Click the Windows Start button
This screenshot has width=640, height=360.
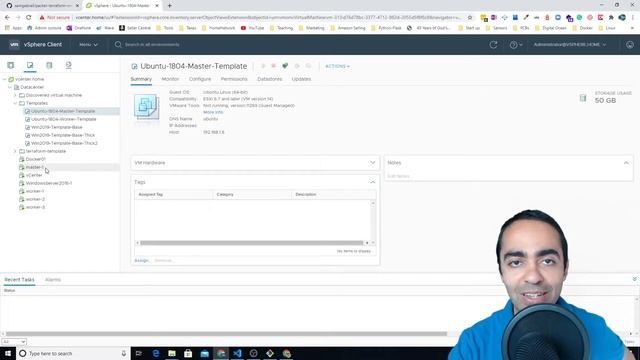pyautogui.click(x=8, y=353)
